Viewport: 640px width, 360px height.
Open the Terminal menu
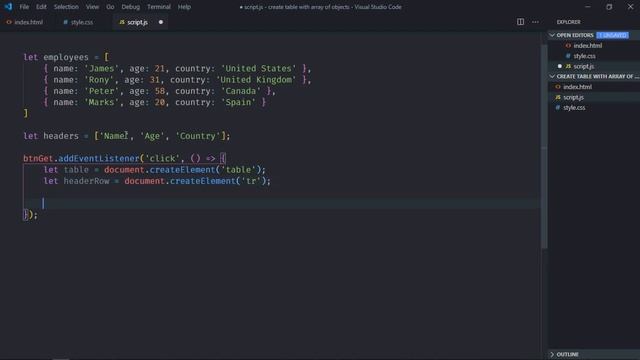[159, 7]
